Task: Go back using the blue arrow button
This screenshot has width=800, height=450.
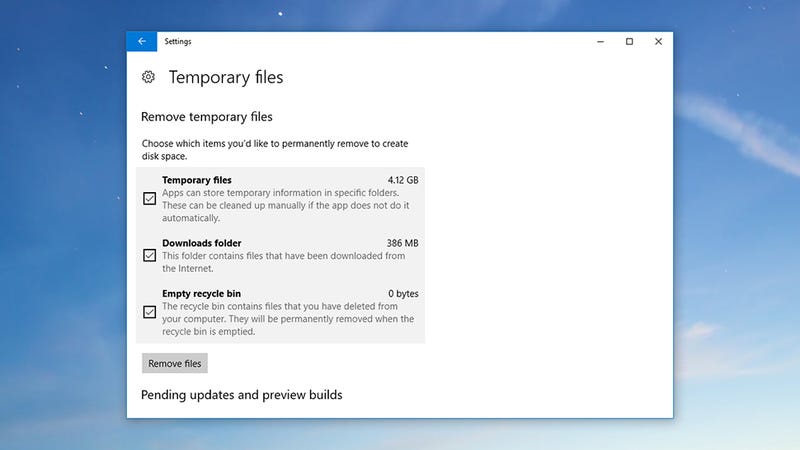Action: click(x=142, y=41)
